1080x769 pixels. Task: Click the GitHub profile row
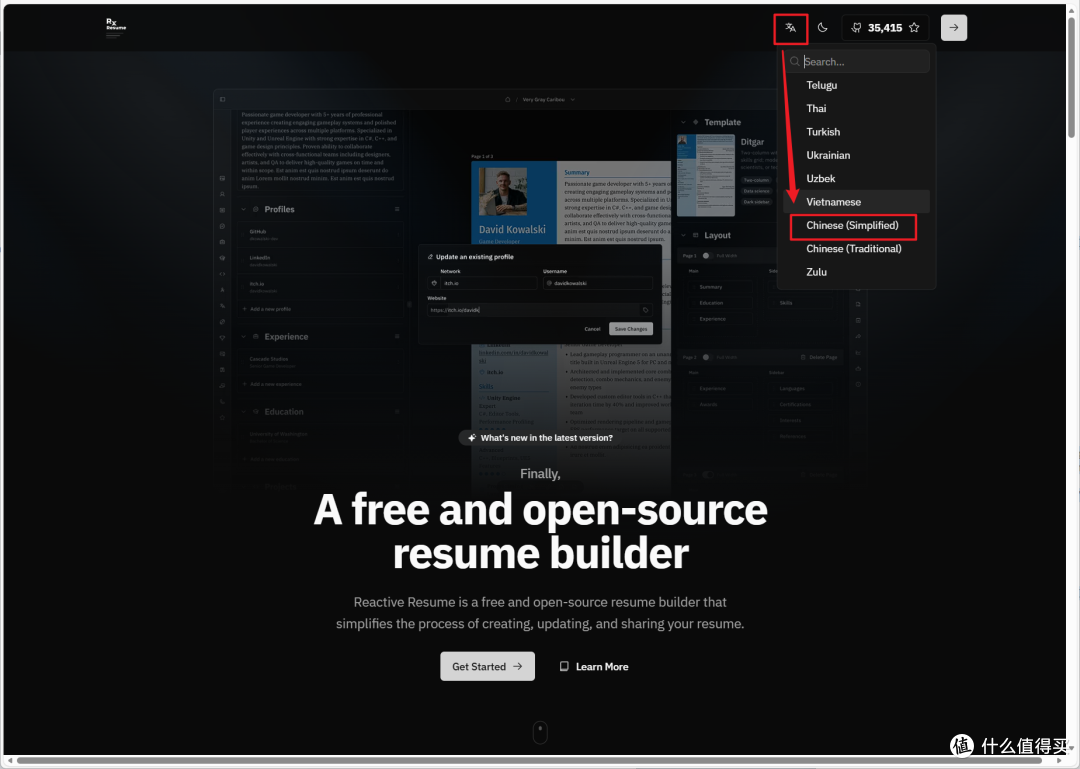pos(321,235)
